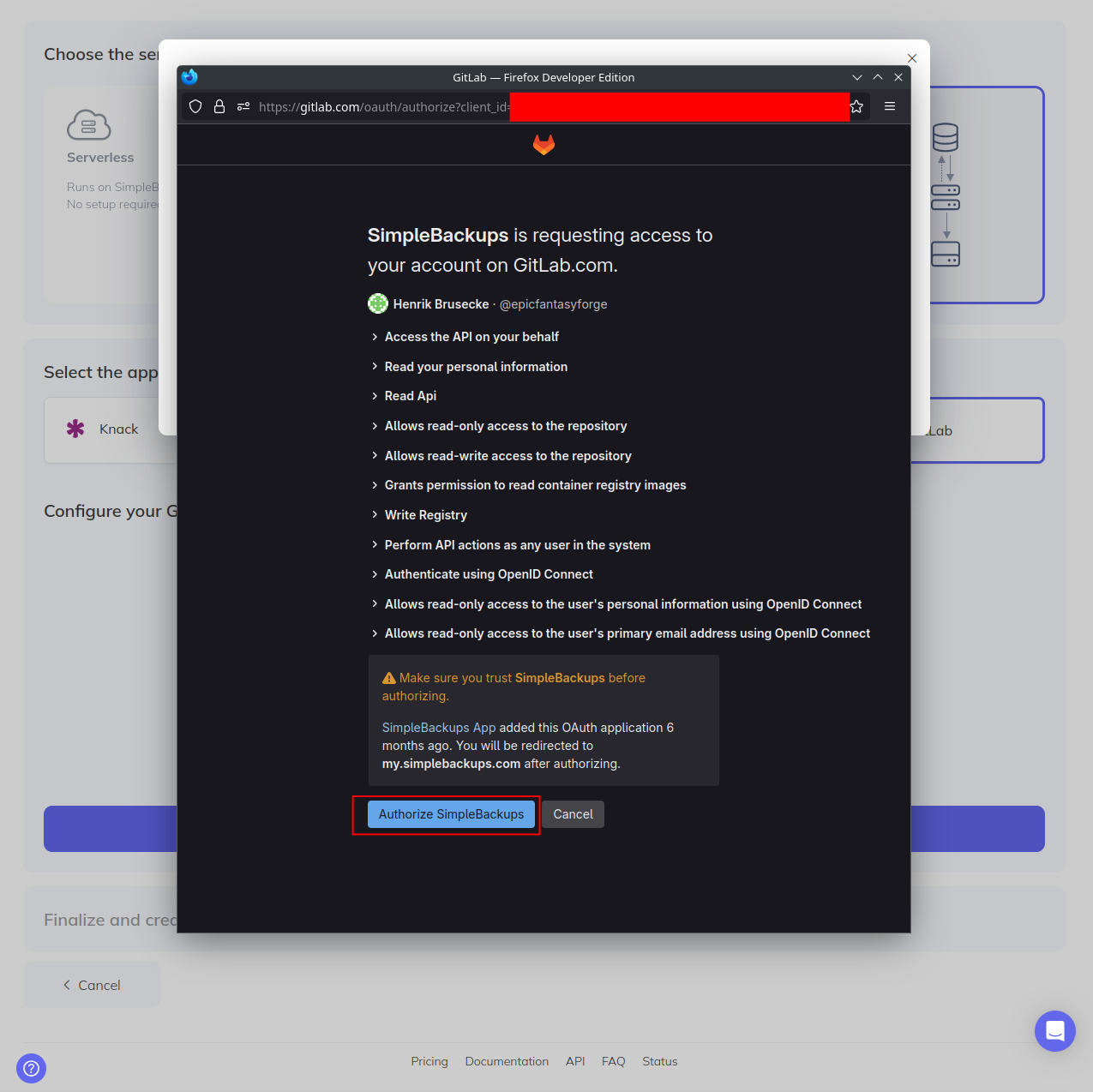Open the Pricing footer link
The height and width of the screenshot is (1092, 1093).
click(x=429, y=1061)
